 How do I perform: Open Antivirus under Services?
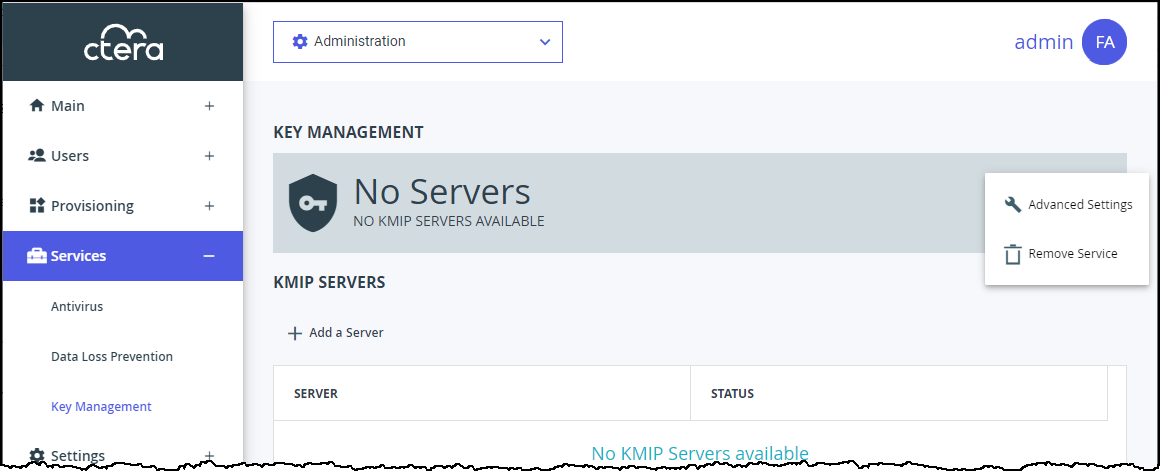(77, 306)
